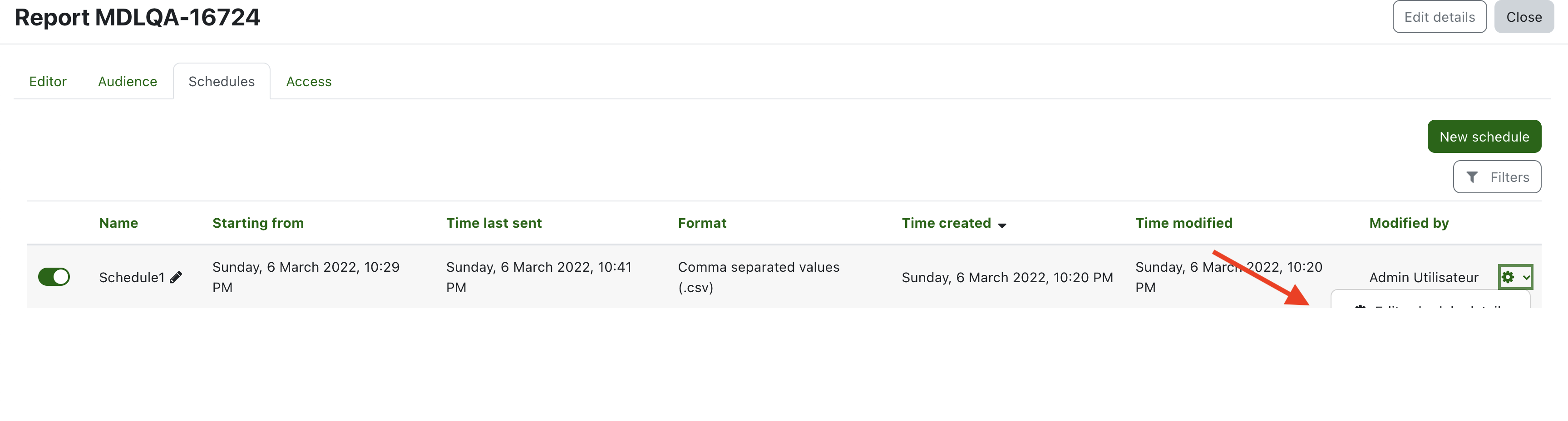Click the New schedule button
The image size is (1568, 421).
click(1484, 137)
